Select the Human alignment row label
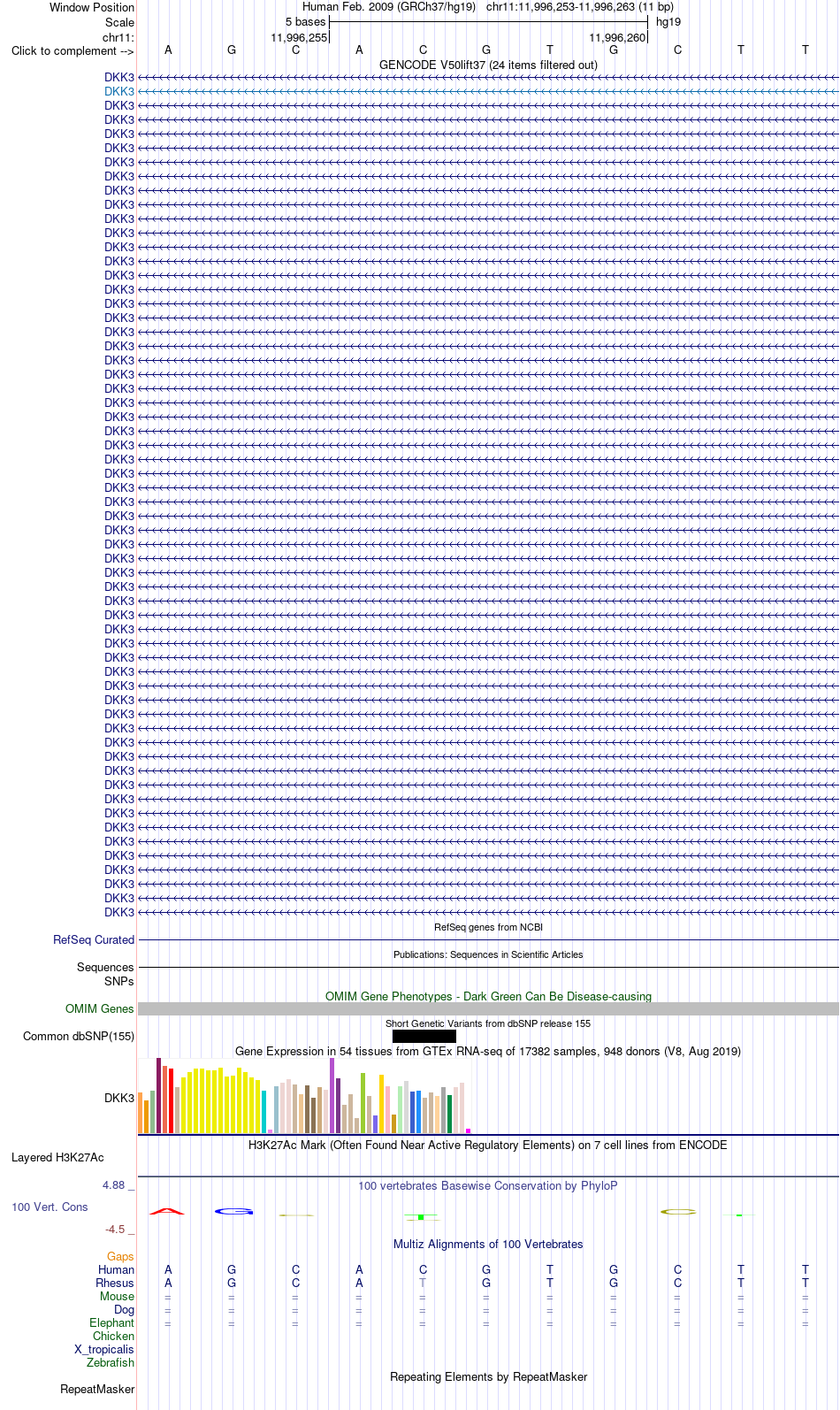 tap(116, 1269)
